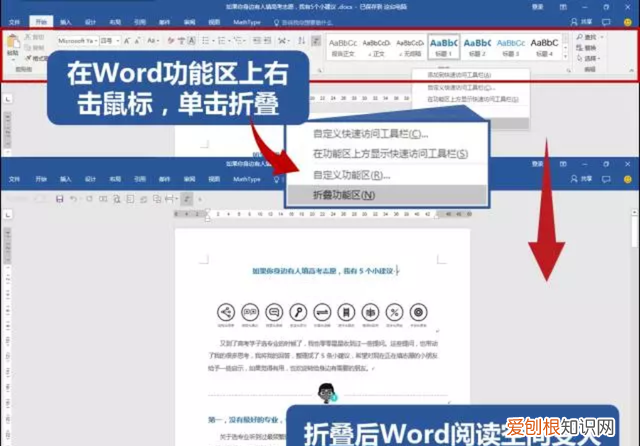Click 共享 share in collapsed-ribbon window

(x=582, y=179)
